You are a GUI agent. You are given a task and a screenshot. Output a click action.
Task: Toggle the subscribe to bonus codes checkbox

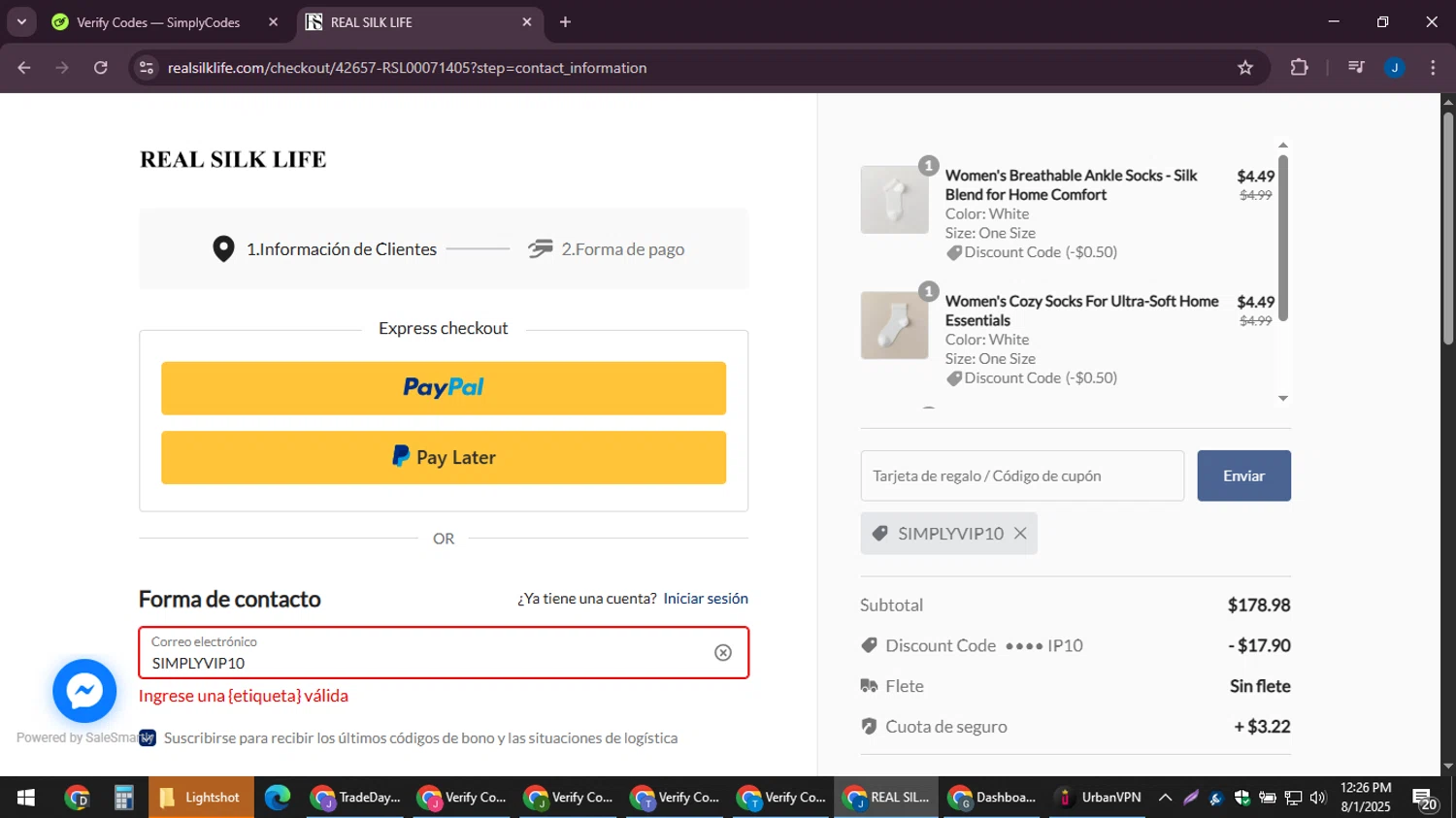[x=148, y=738]
